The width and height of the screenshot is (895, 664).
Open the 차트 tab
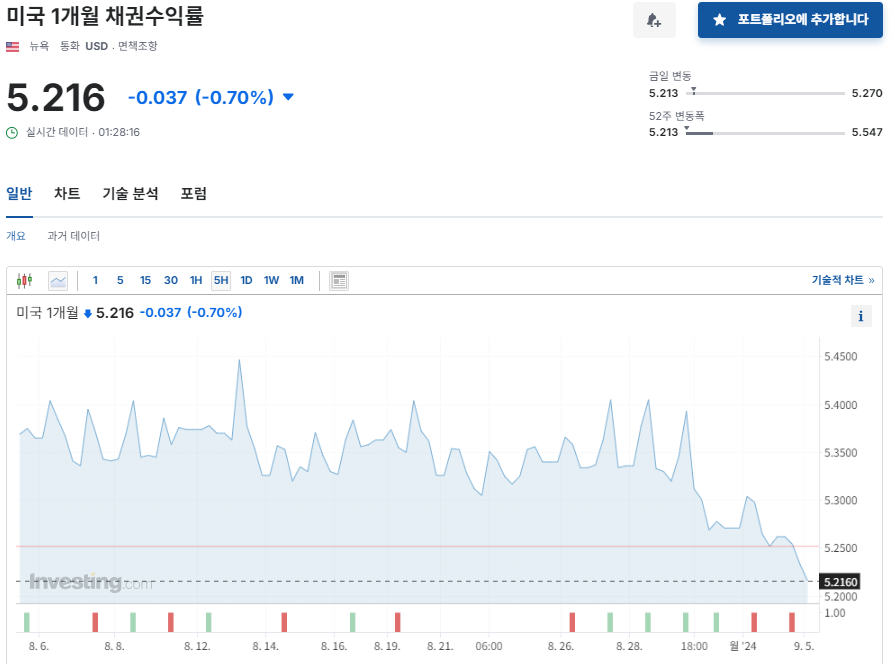[67, 194]
